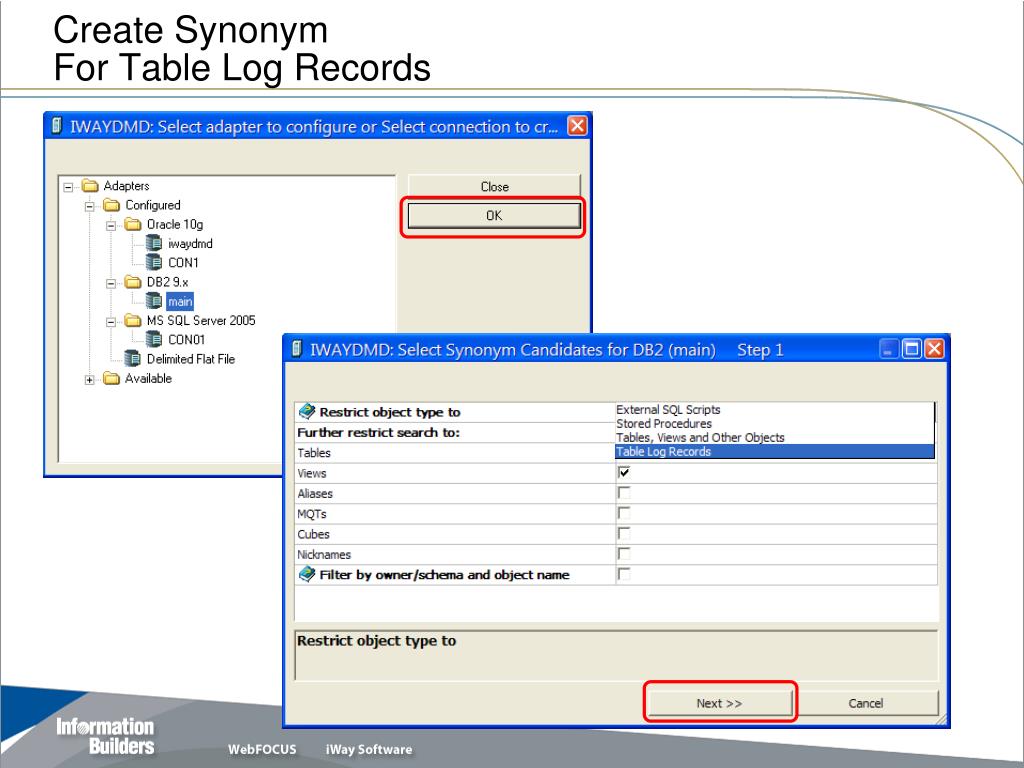The height and width of the screenshot is (768, 1024).
Task: Click Cancel in Synonym Candidates dialog
Action: 865,703
